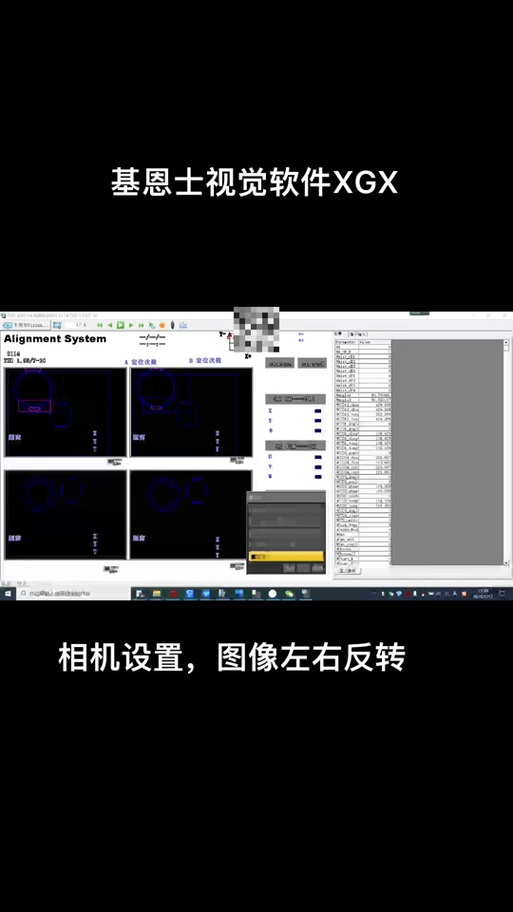
Task: Click the button below the parameter table
Action: click(350, 571)
